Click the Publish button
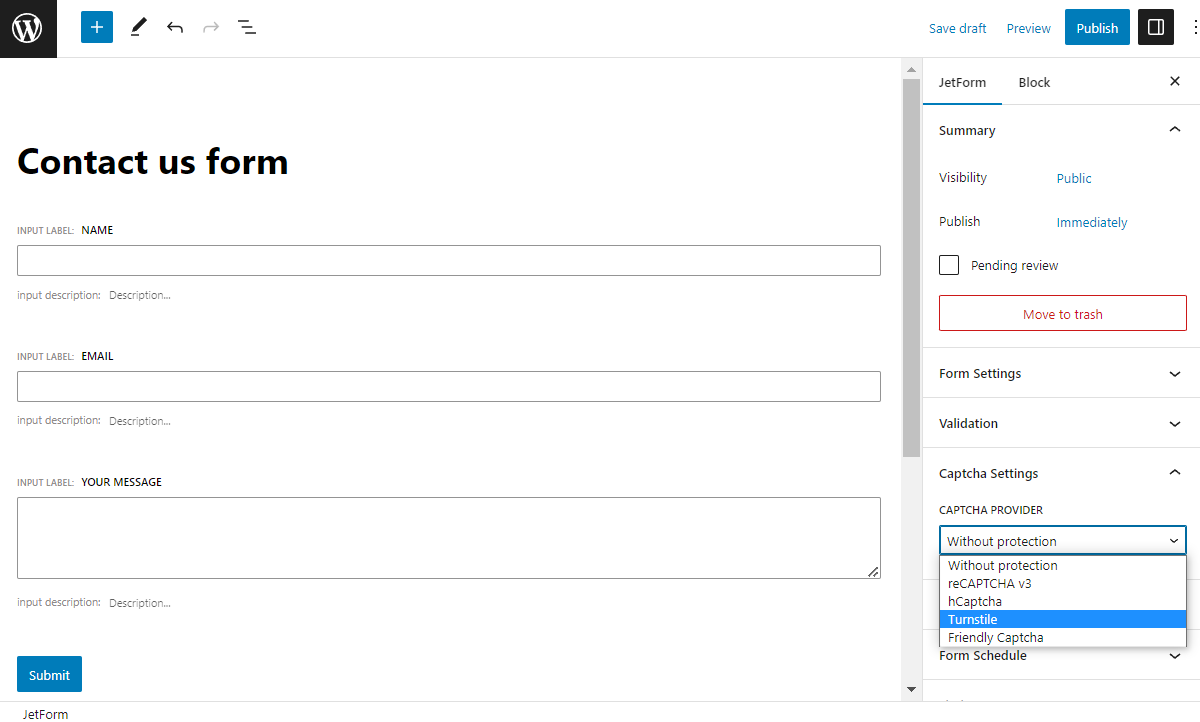Screen dimensions: 1200x722 coord(1097,27)
